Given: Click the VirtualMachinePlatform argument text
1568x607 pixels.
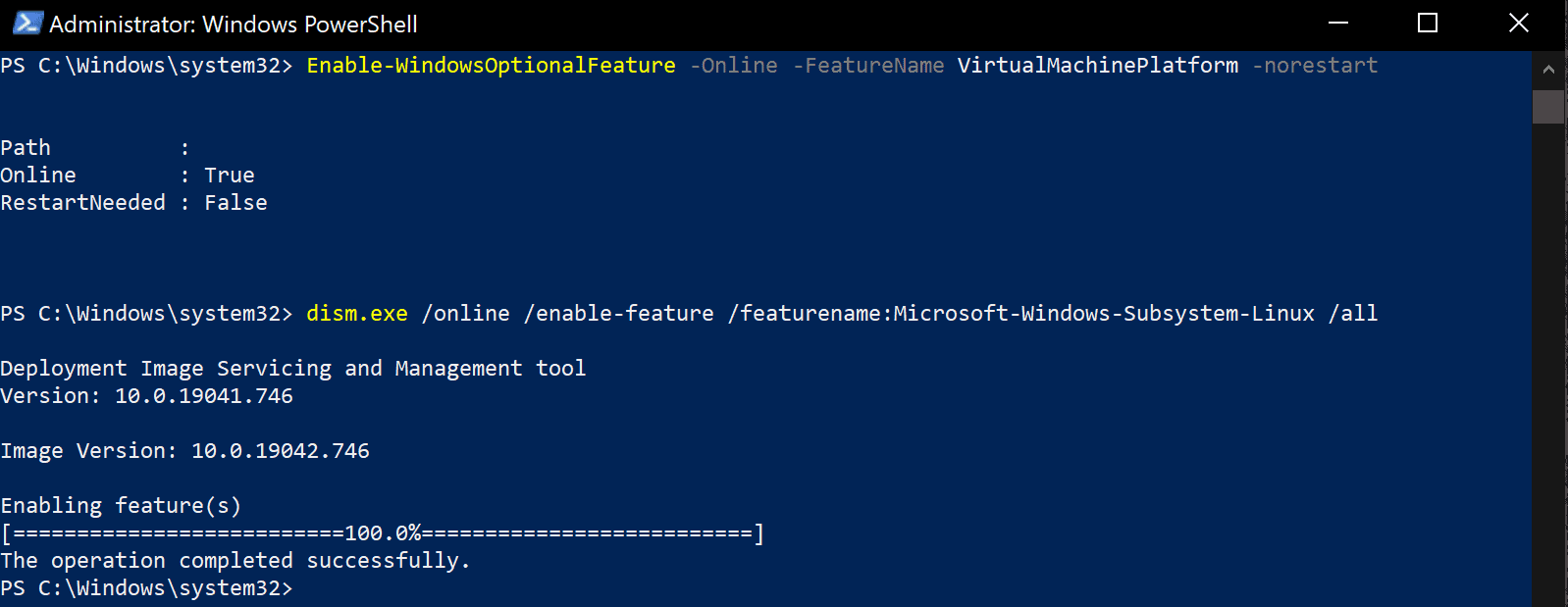Looking at the screenshot, I should (1097, 66).
